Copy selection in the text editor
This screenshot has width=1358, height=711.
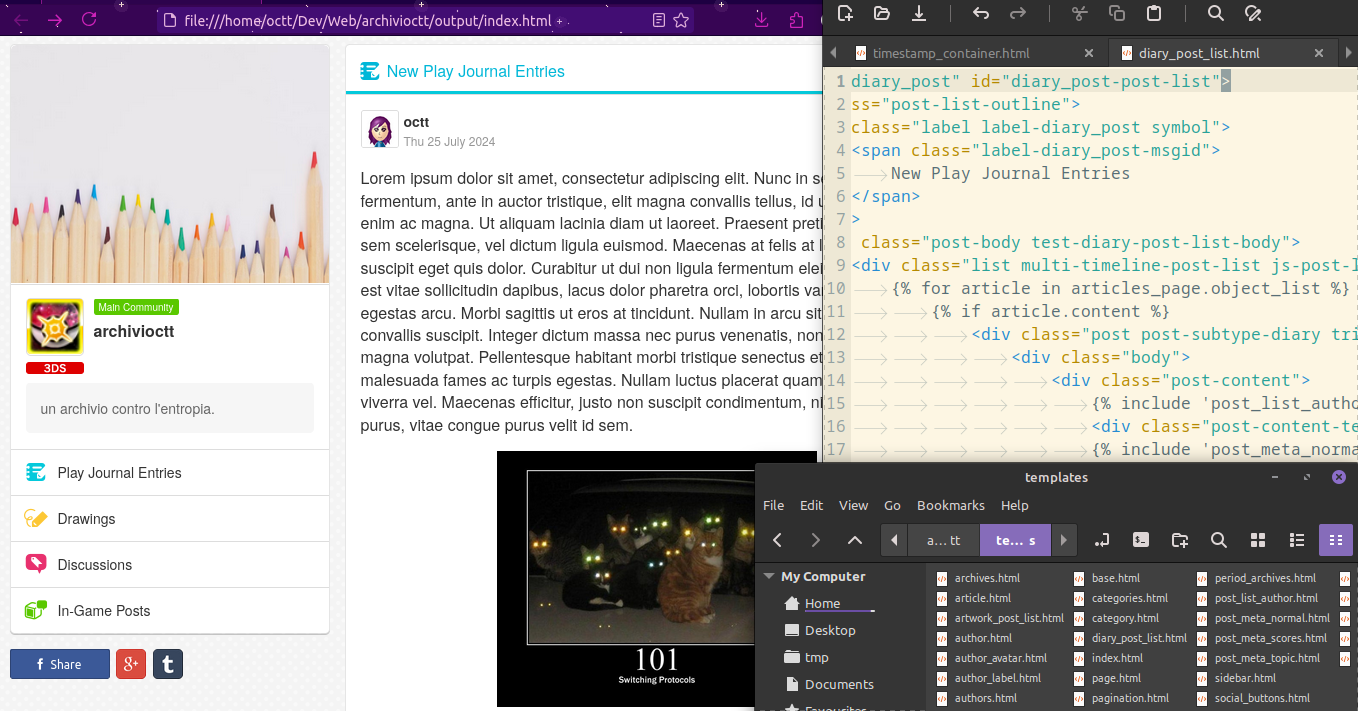pos(1117,13)
